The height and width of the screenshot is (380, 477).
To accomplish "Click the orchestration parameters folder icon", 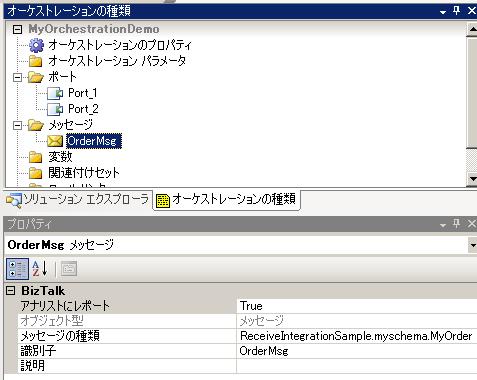I will pos(36,61).
